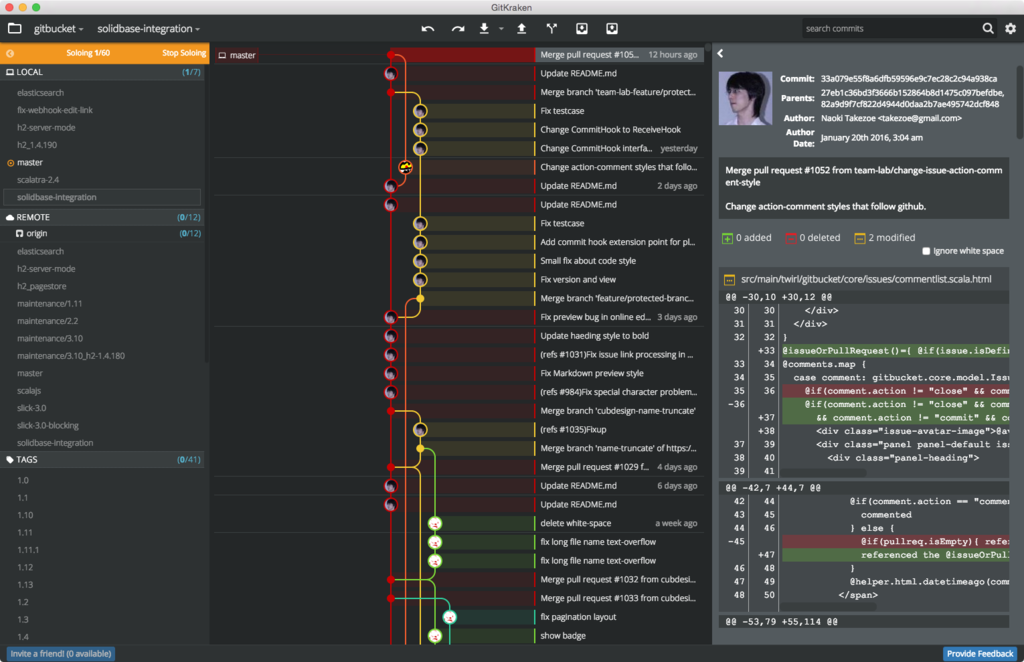The width and height of the screenshot is (1024, 662).
Task: Select tag 1.13
Action: tap(25, 585)
